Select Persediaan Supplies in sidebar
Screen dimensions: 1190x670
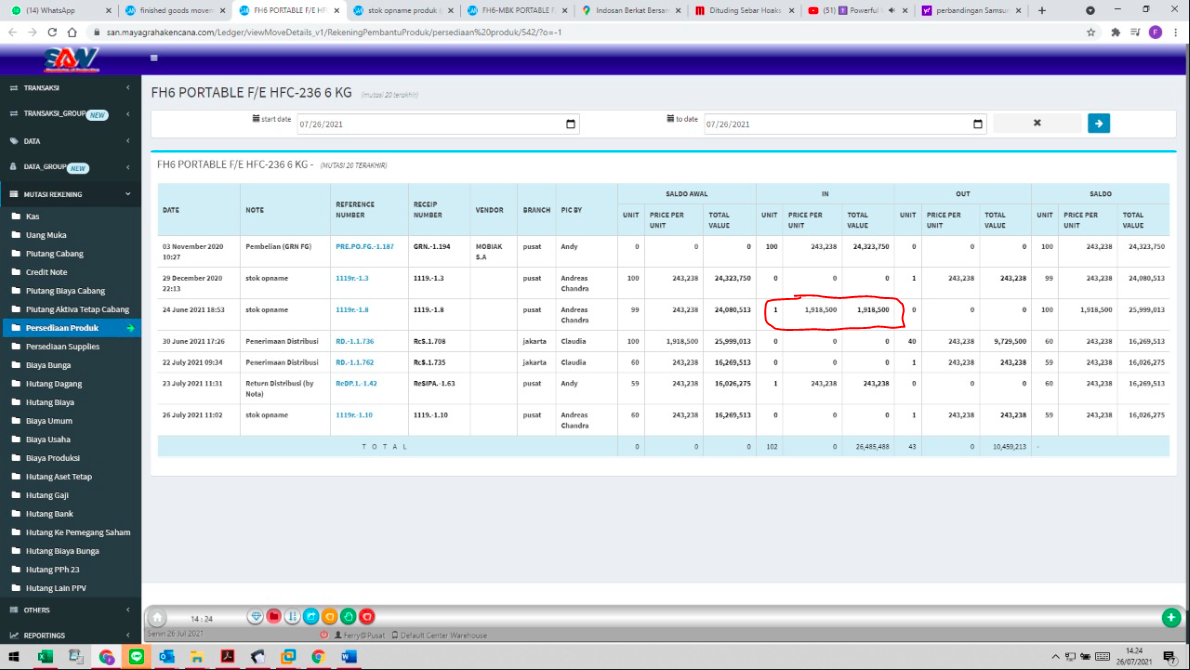62,346
